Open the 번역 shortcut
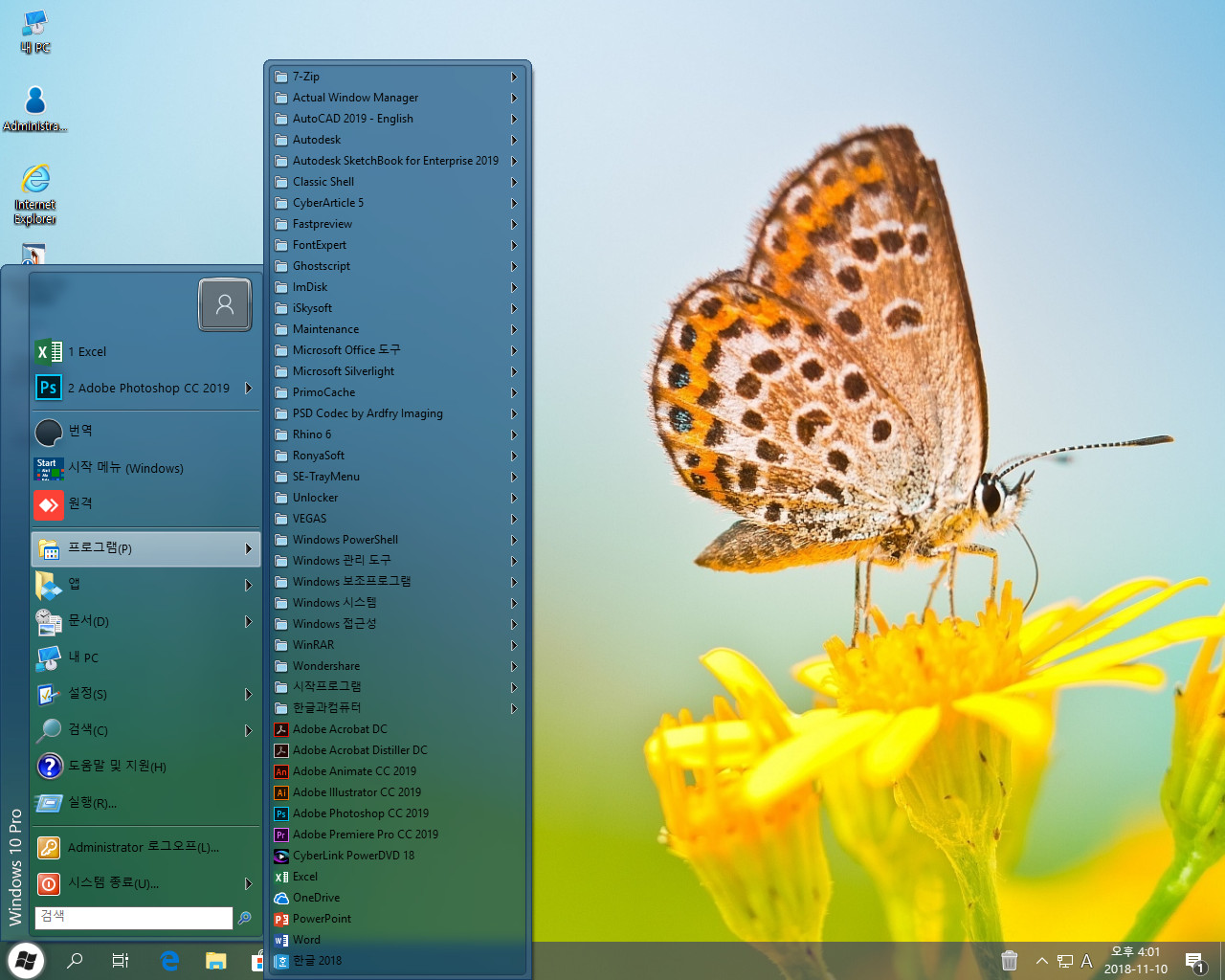 click(145, 432)
